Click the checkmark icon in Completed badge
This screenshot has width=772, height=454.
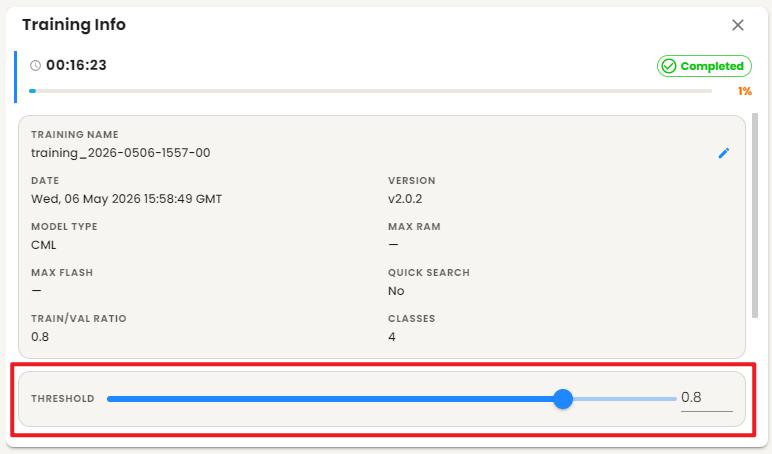(x=669, y=66)
